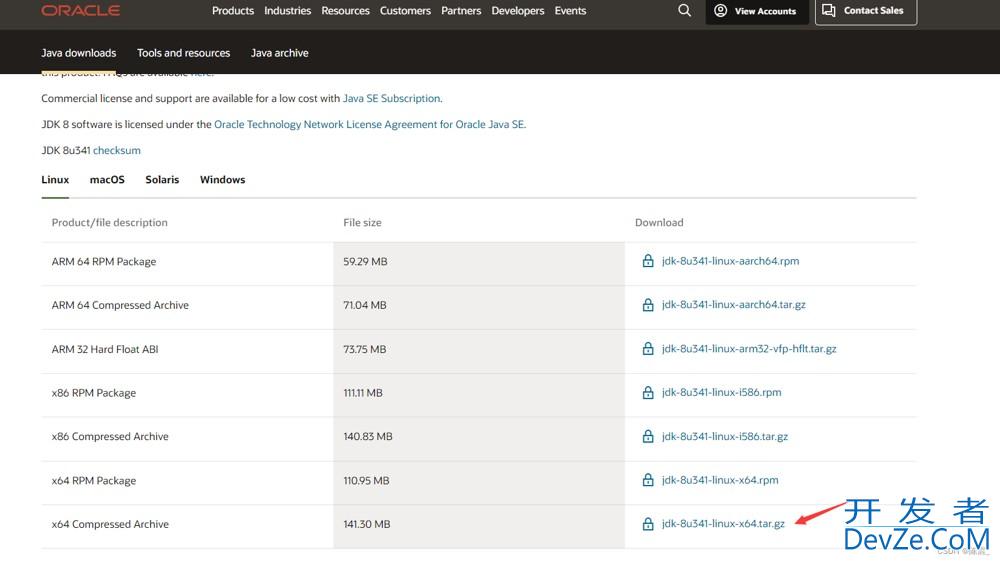Click the search magnifier icon
Screen dimensions: 1000x561
tap(684, 11)
